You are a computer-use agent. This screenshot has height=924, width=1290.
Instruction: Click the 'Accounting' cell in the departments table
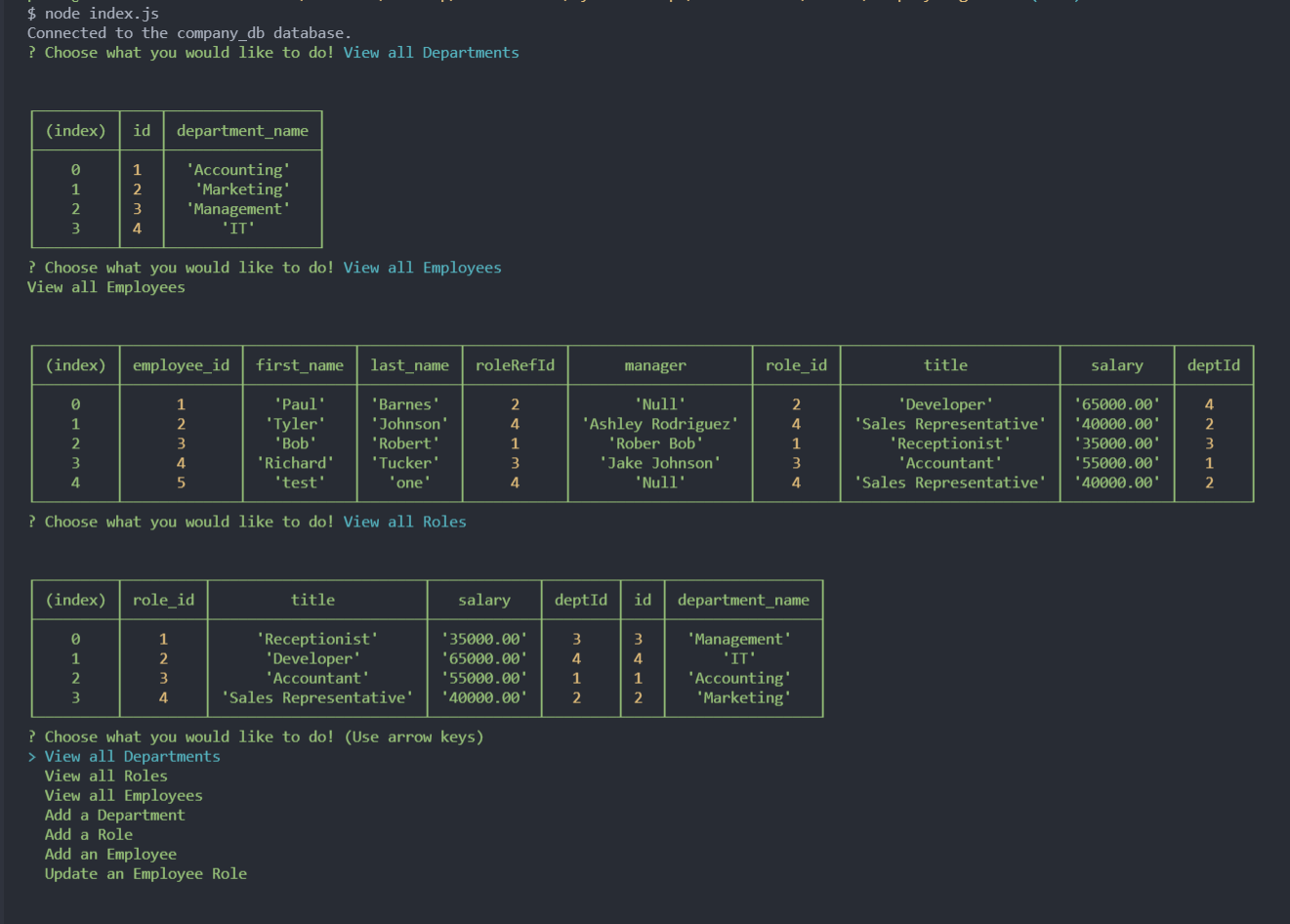pos(237,169)
